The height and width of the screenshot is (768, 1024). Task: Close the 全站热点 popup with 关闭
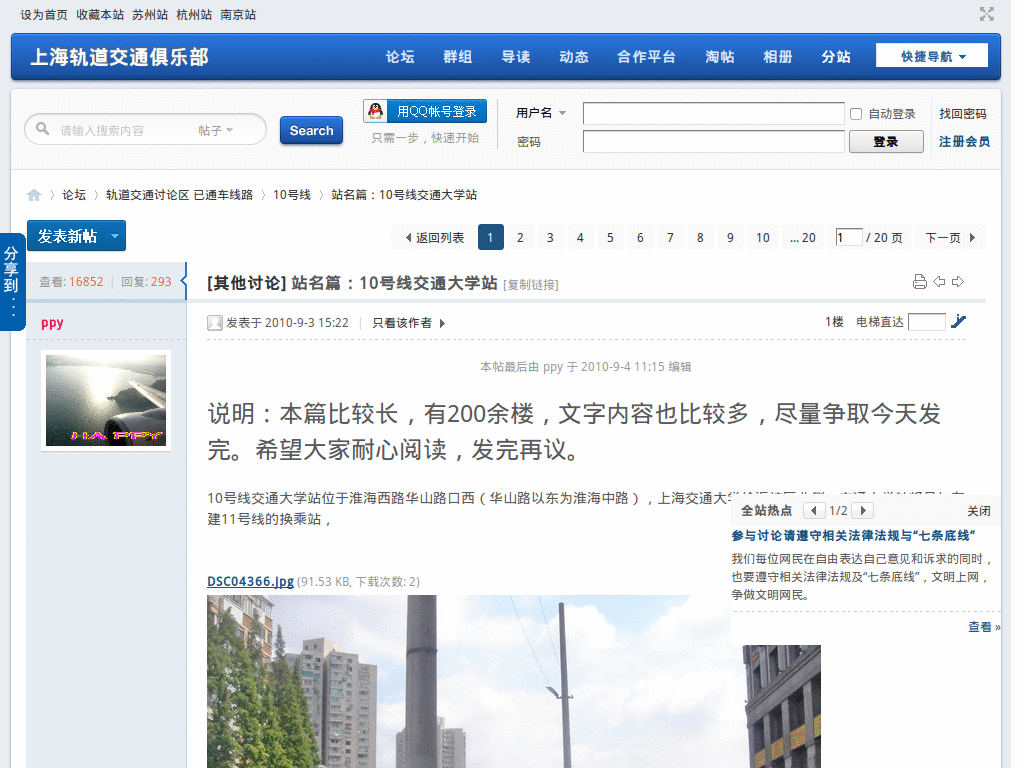[x=978, y=511]
